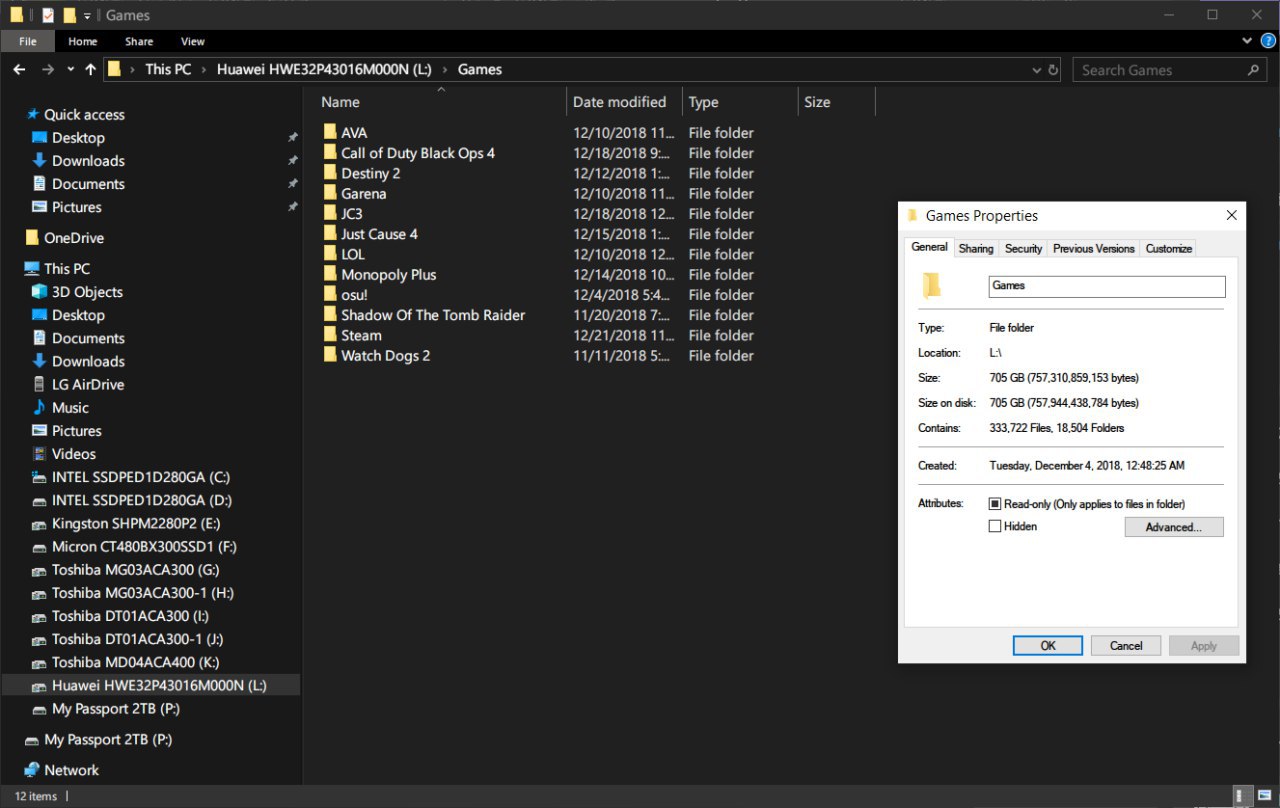
Task: Click the Properties quick access toolbar icon
Action: click(x=48, y=15)
